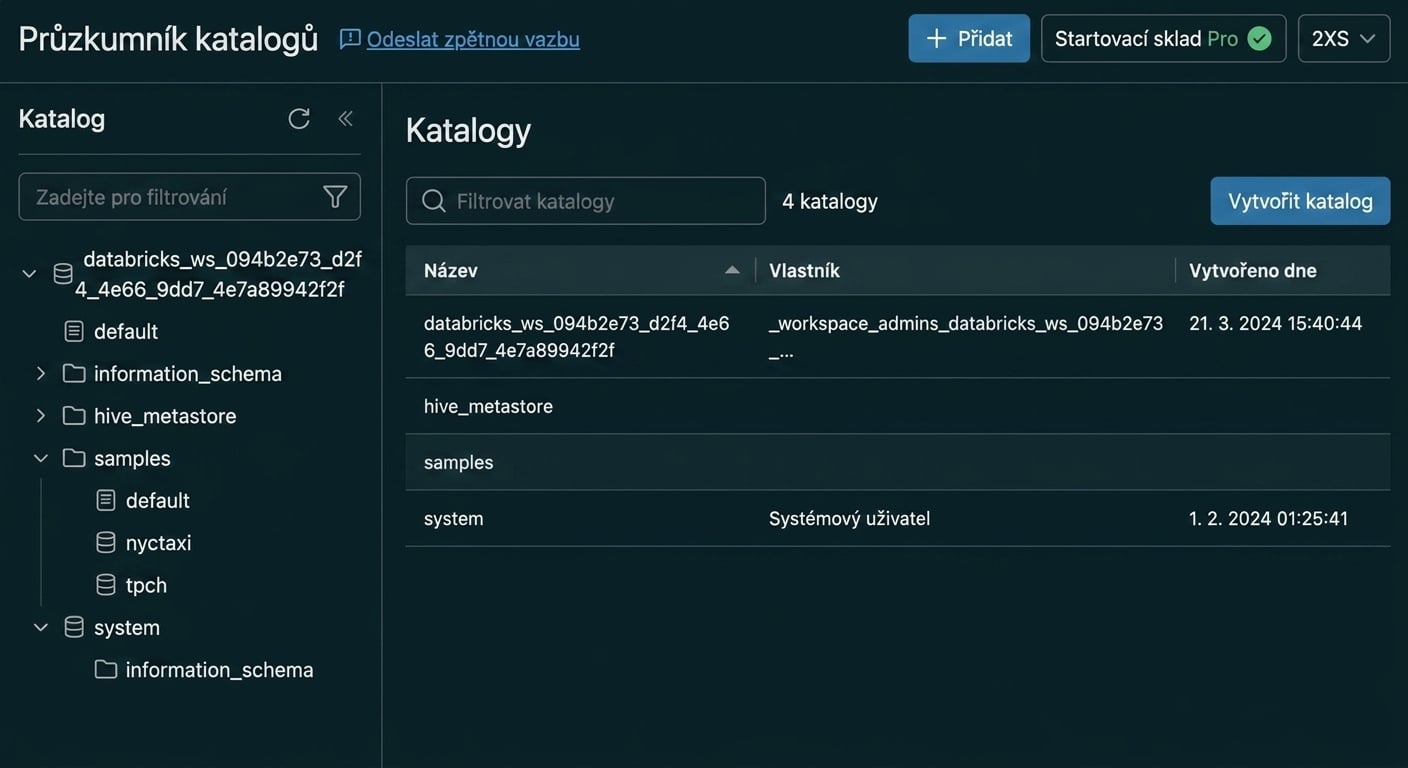Click the folder icon beside hive_metastore

[x=74, y=415]
